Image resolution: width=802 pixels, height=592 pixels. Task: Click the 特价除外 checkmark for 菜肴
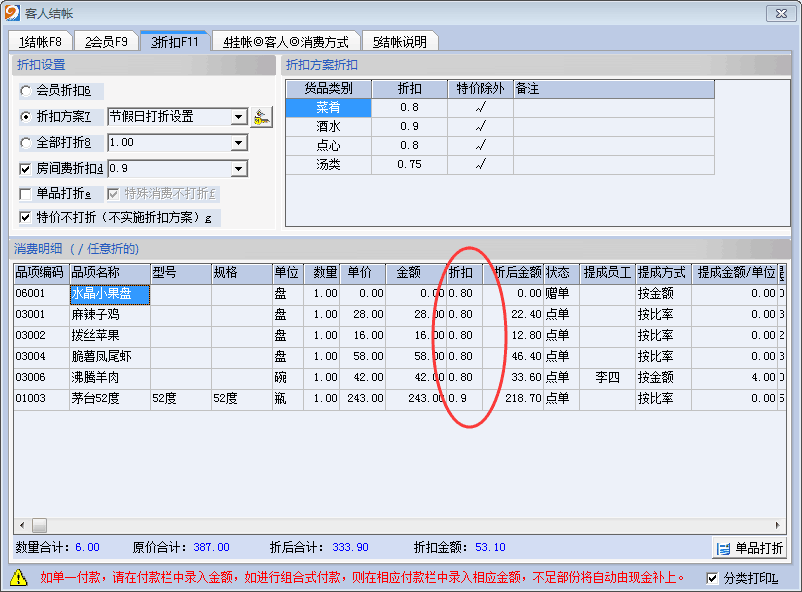point(480,107)
